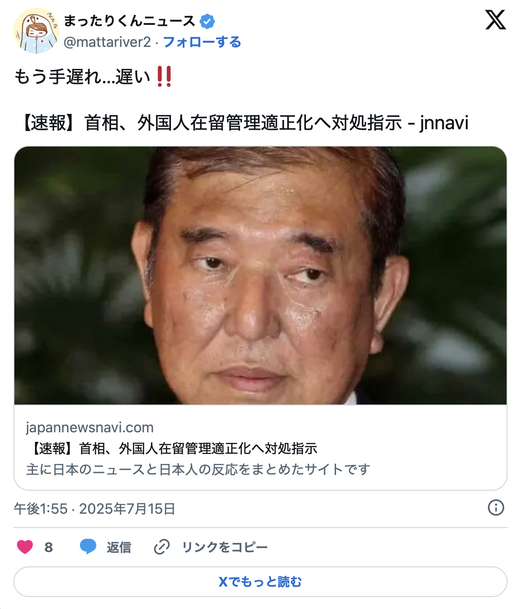The height and width of the screenshot is (609, 520).
Task: Click the blue verified badge
Action: (207, 21)
